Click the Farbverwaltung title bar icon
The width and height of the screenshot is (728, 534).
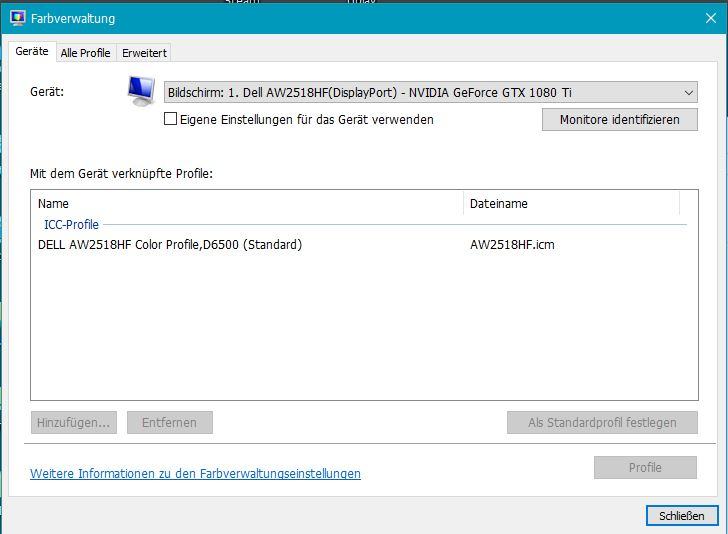coord(18,18)
